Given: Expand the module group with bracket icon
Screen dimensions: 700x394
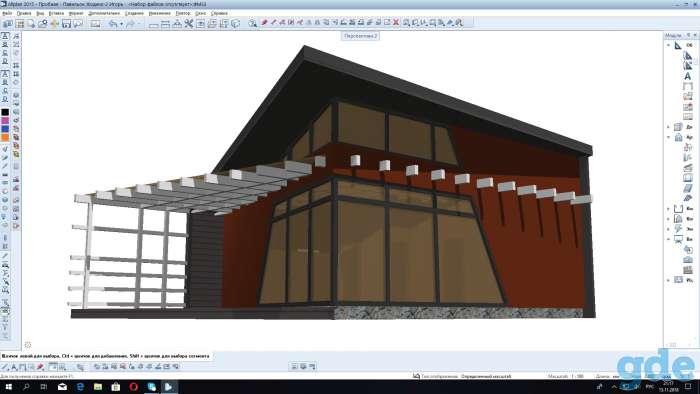Looking at the screenshot, I should pyautogui.click(x=668, y=209).
